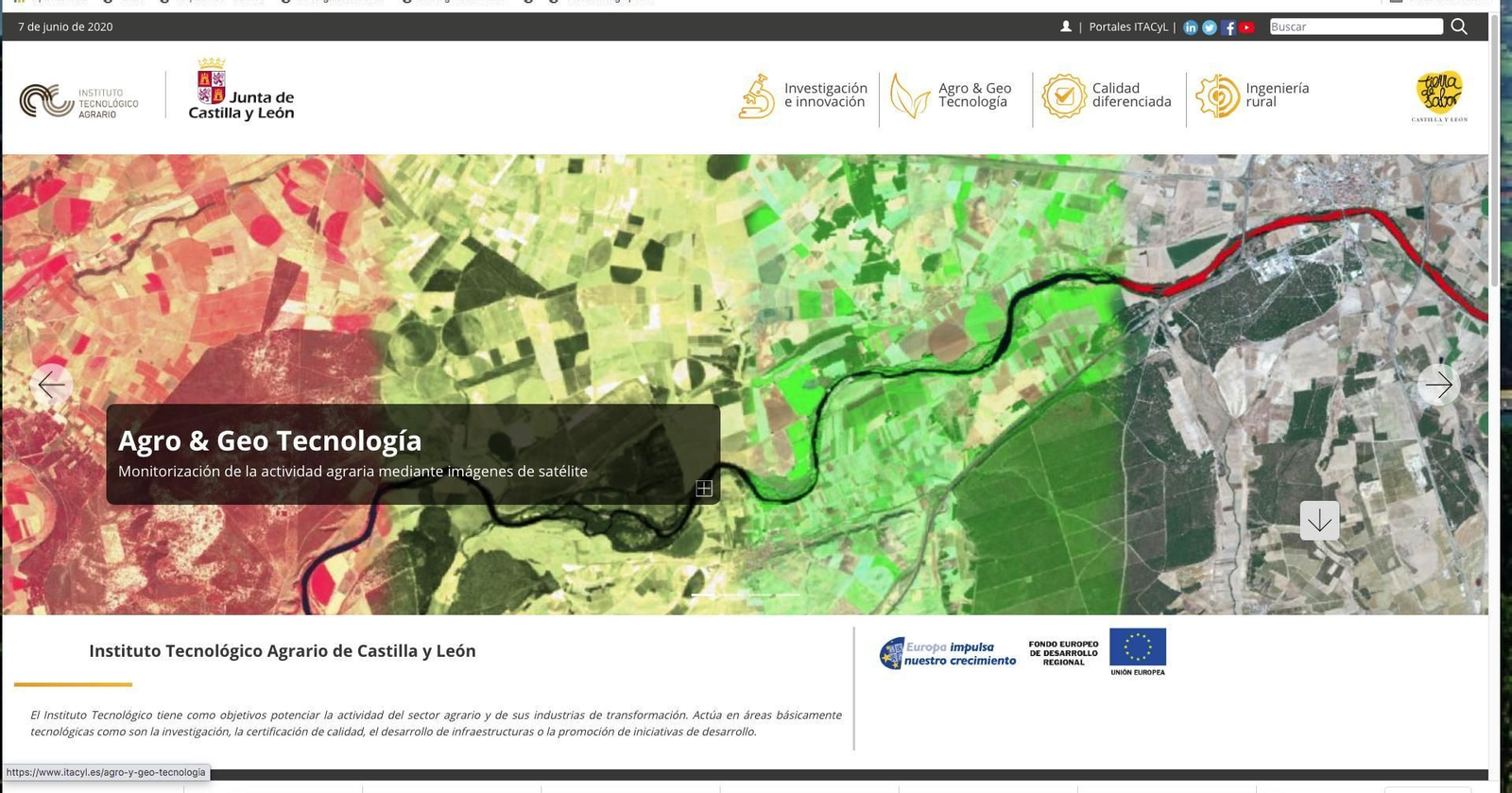Open the Facebook social icon

1228,27
